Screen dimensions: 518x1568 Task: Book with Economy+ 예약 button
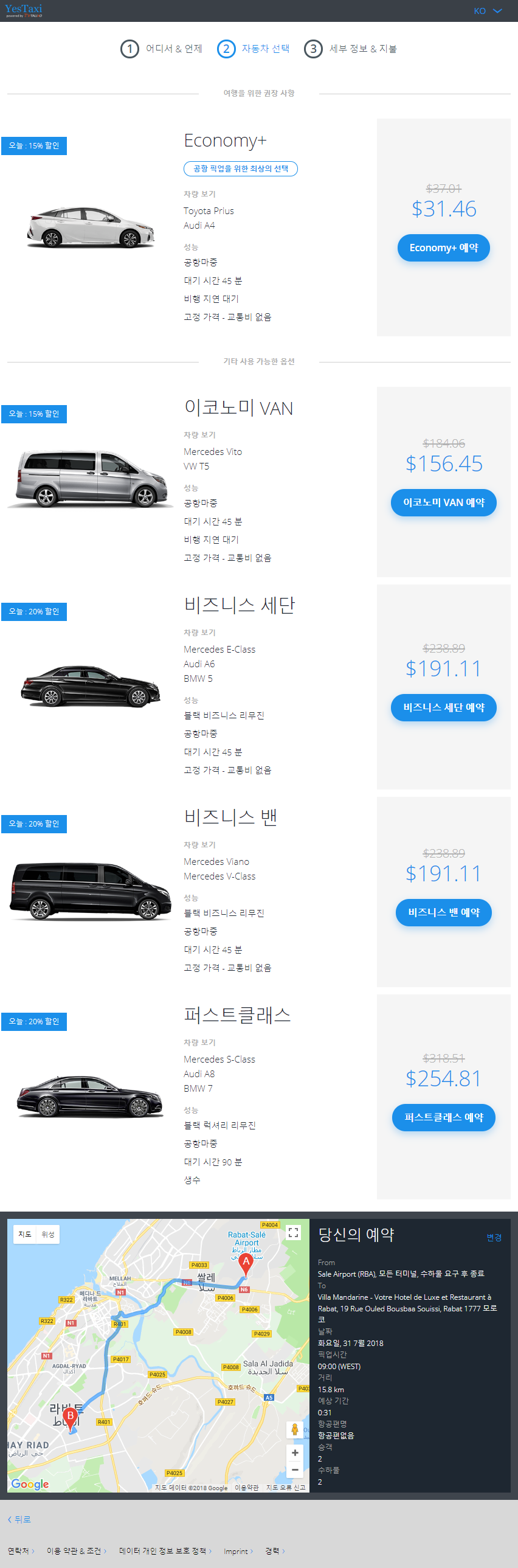[443, 248]
